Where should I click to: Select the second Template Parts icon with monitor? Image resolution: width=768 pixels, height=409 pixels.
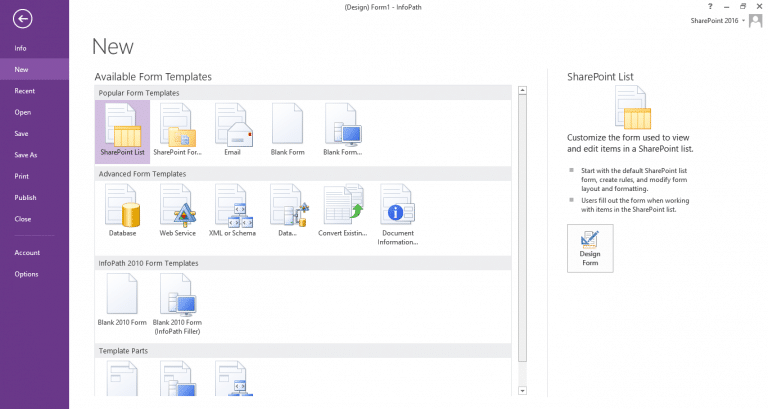[x=177, y=378]
